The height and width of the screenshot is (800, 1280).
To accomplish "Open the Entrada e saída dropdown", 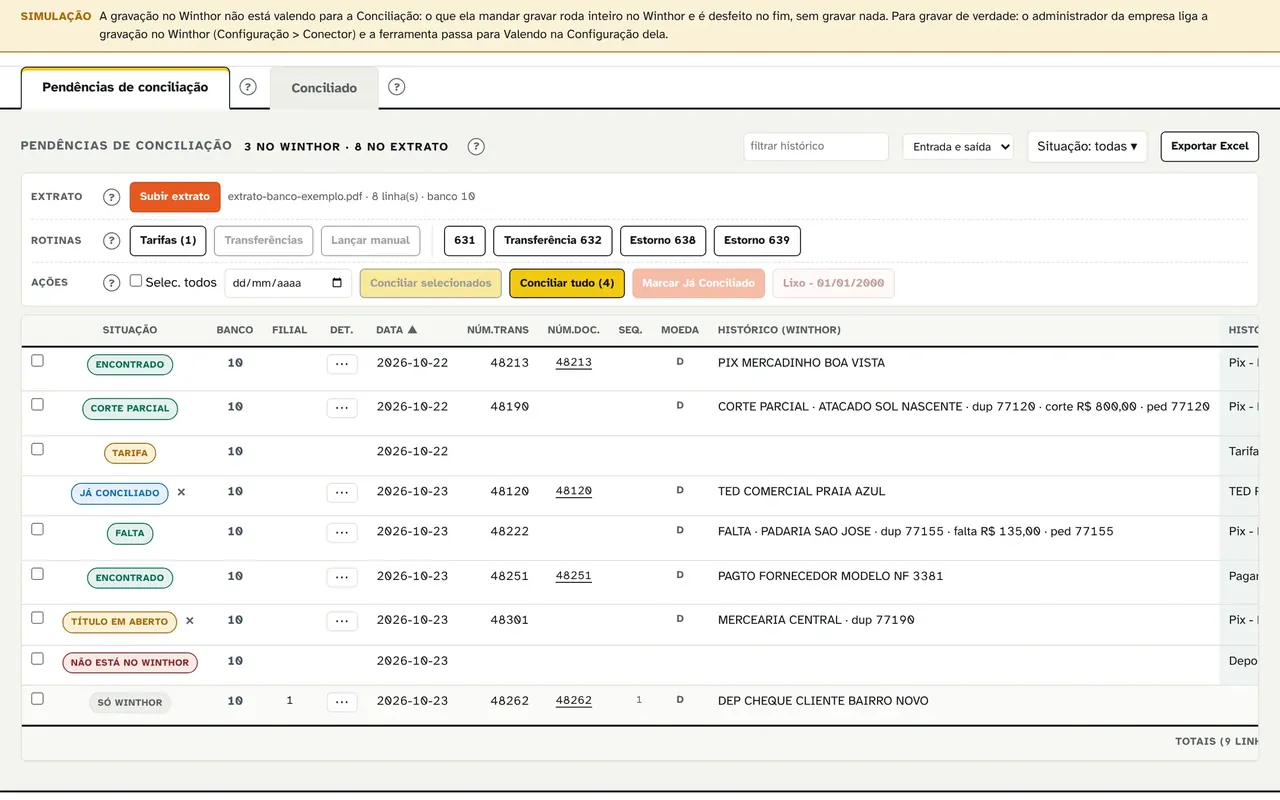I will pos(958,147).
